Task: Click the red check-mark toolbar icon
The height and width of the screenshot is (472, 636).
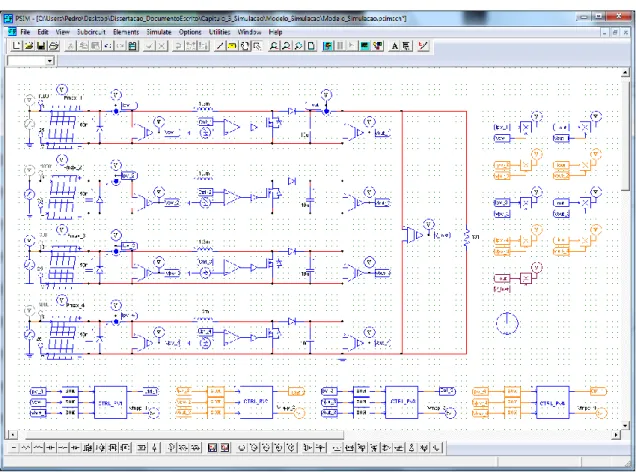Action: [x=423, y=46]
